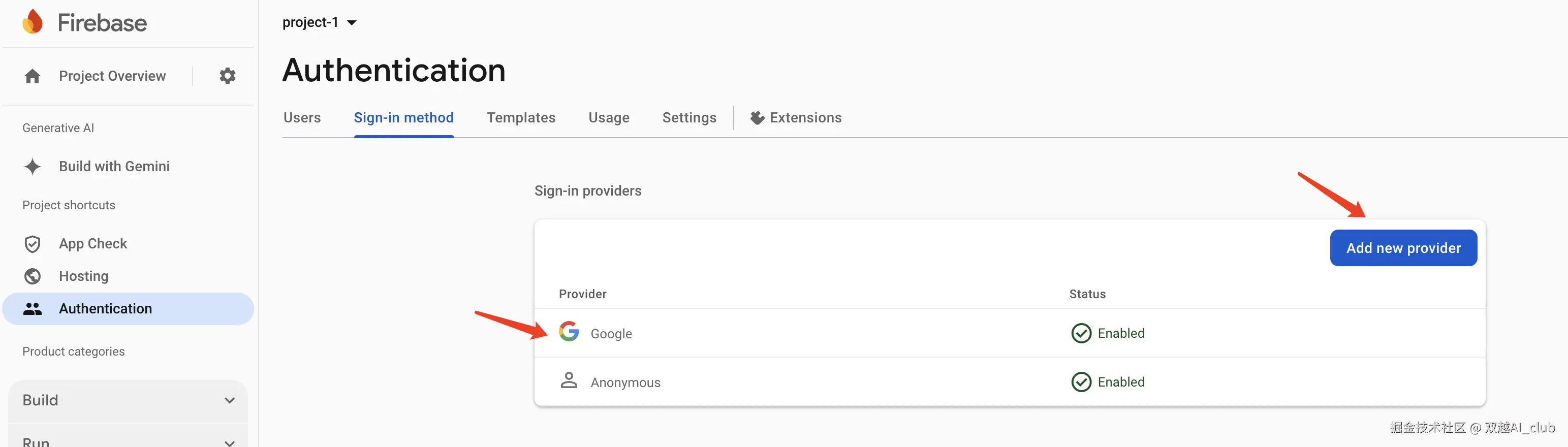This screenshot has height=447, width=1568.
Task: Click the App Check shield icon
Action: [32, 244]
